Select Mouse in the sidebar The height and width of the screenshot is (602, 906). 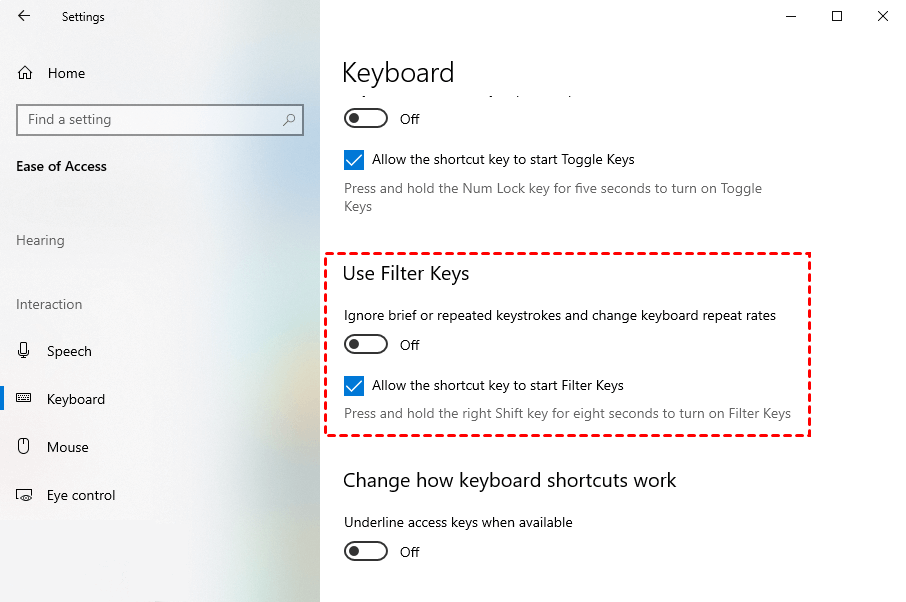point(68,447)
